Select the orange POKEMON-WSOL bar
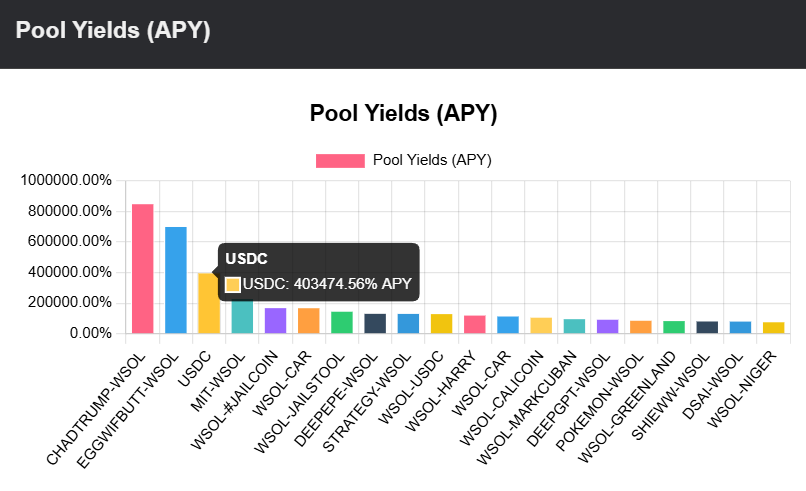 [x=640, y=327]
